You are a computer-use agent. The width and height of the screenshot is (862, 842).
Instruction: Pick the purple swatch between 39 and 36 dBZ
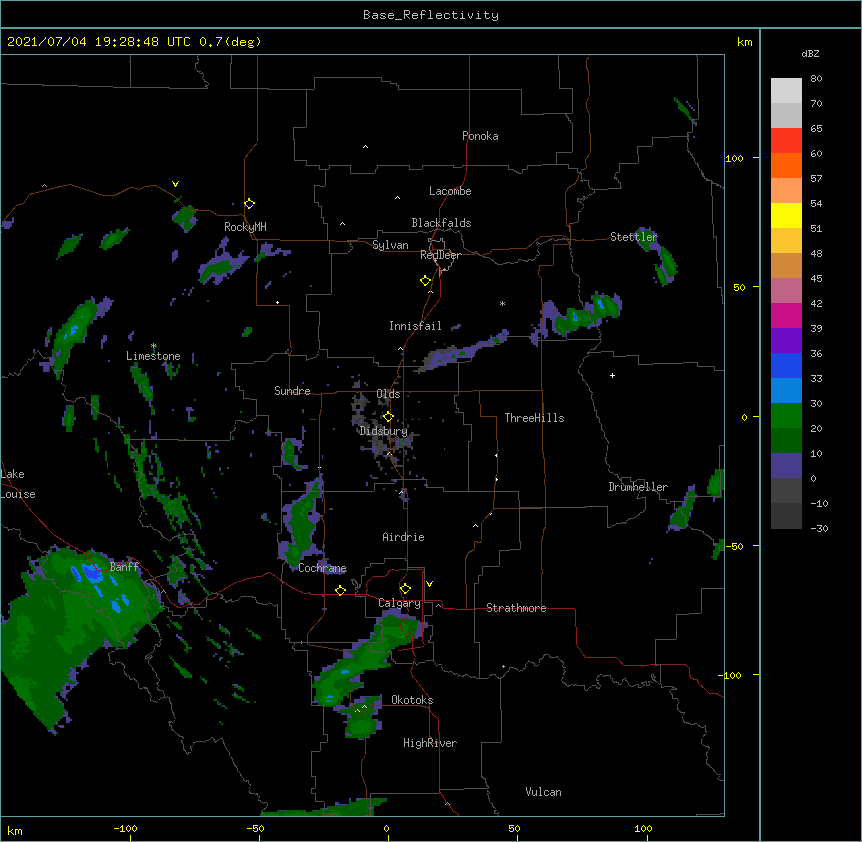(x=786, y=341)
